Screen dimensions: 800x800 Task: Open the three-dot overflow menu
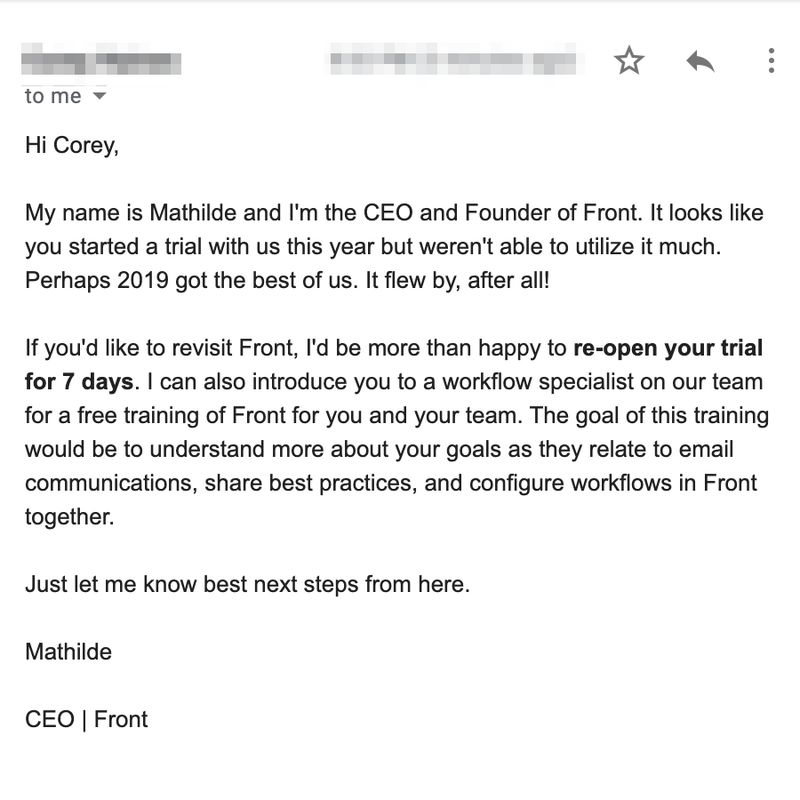(770, 61)
